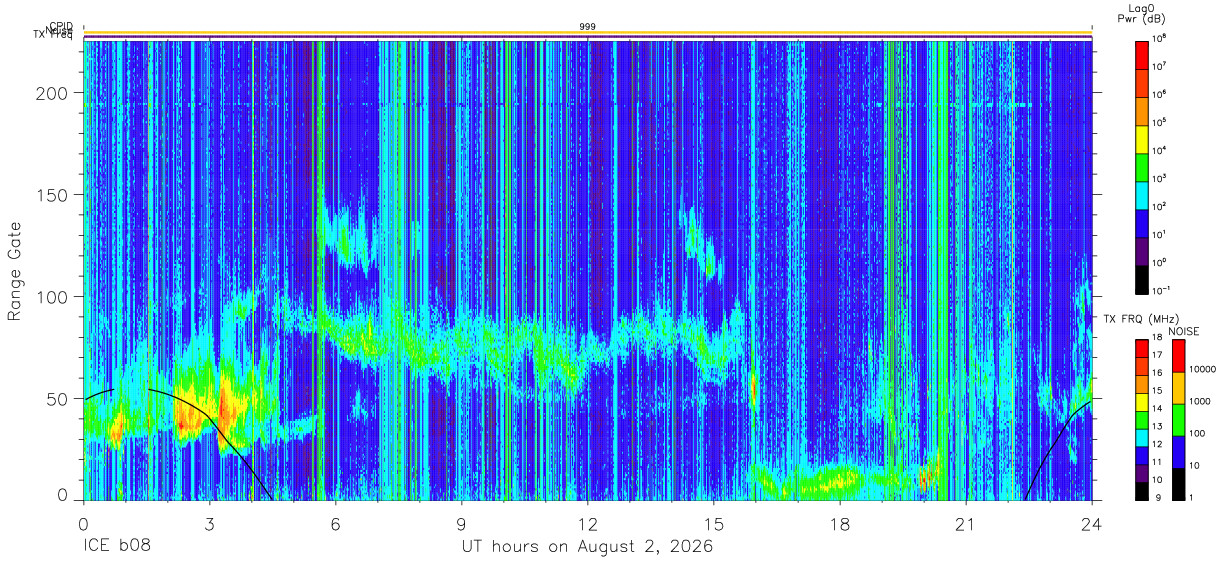The width and height of the screenshot is (1228, 567).
Task: Click the 'Lag0 Pwr (dB)' colorbar title
Action: [x=1142, y=13]
